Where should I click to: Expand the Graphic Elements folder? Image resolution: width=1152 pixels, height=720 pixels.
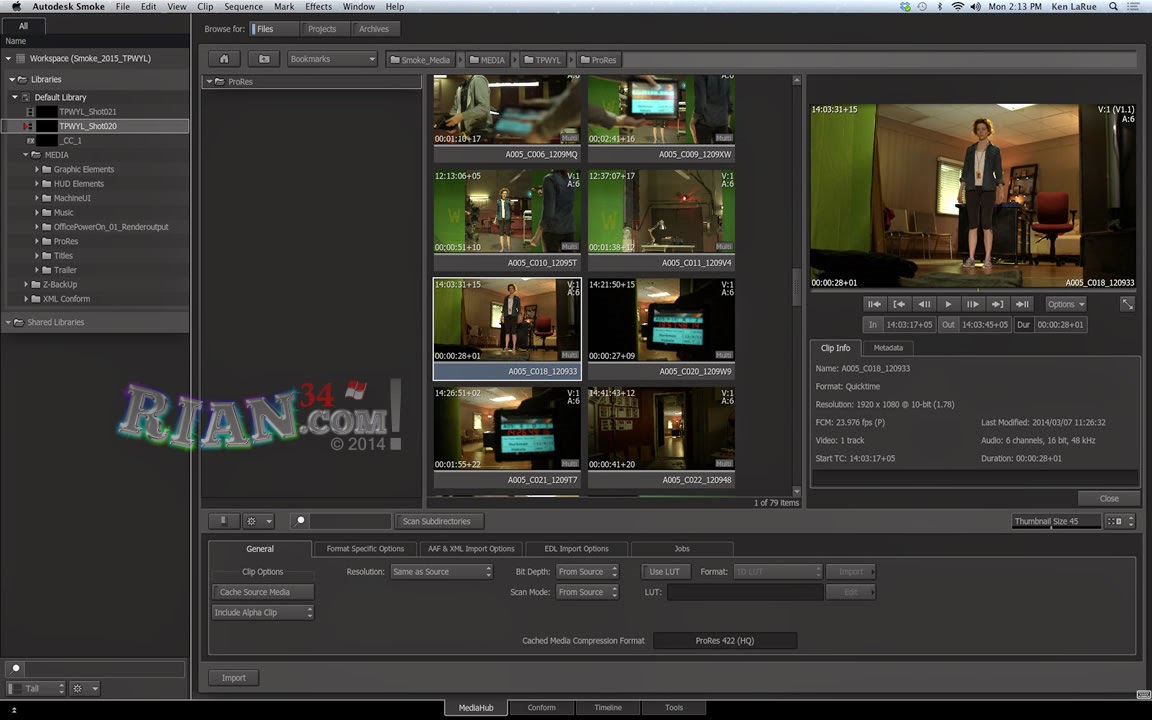pyautogui.click(x=37, y=169)
